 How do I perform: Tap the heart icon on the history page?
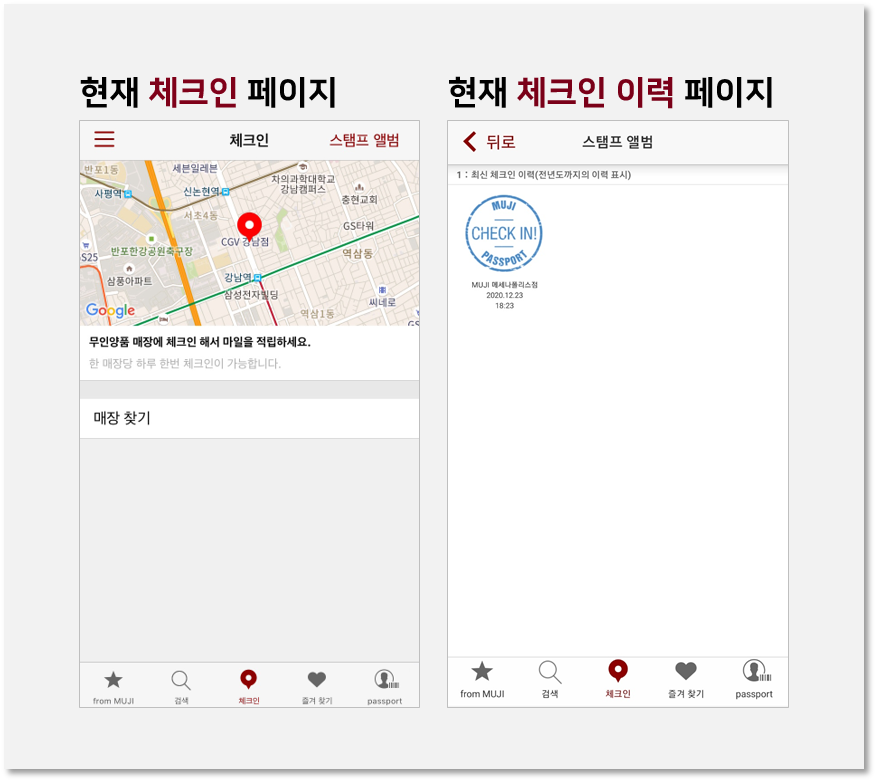click(x=685, y=679)
